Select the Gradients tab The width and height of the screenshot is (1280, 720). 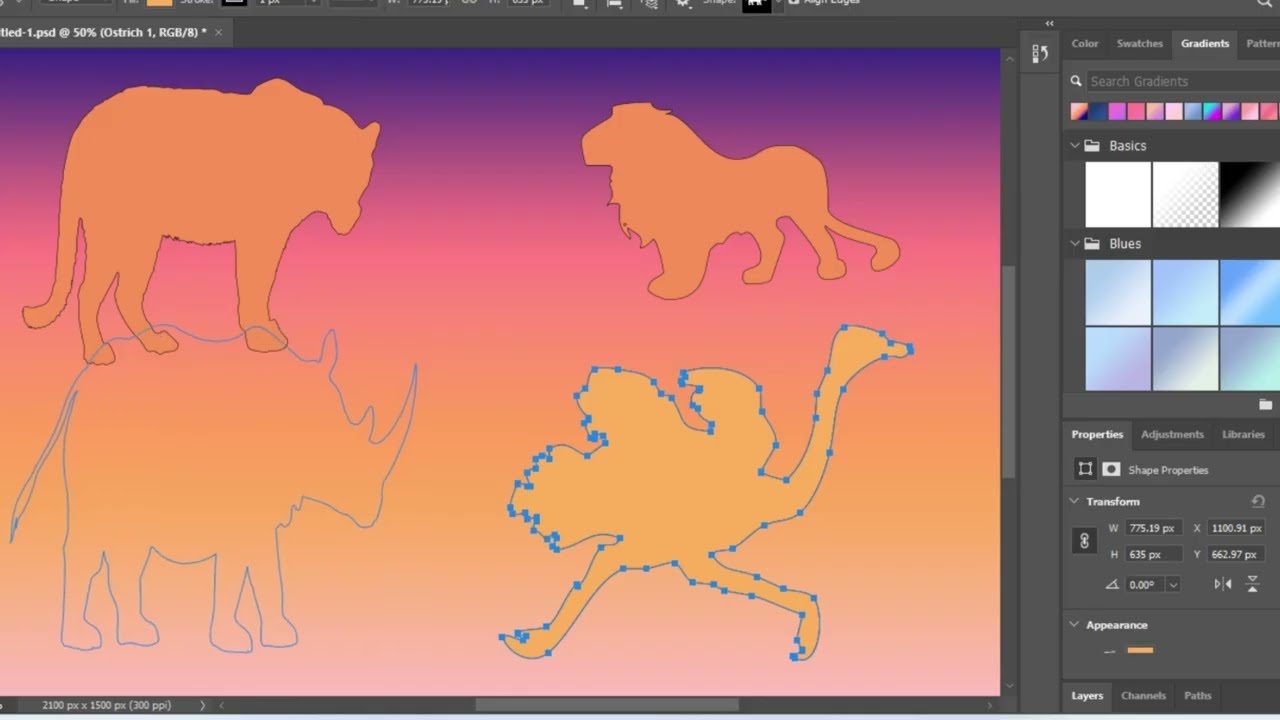(1205, 44)
